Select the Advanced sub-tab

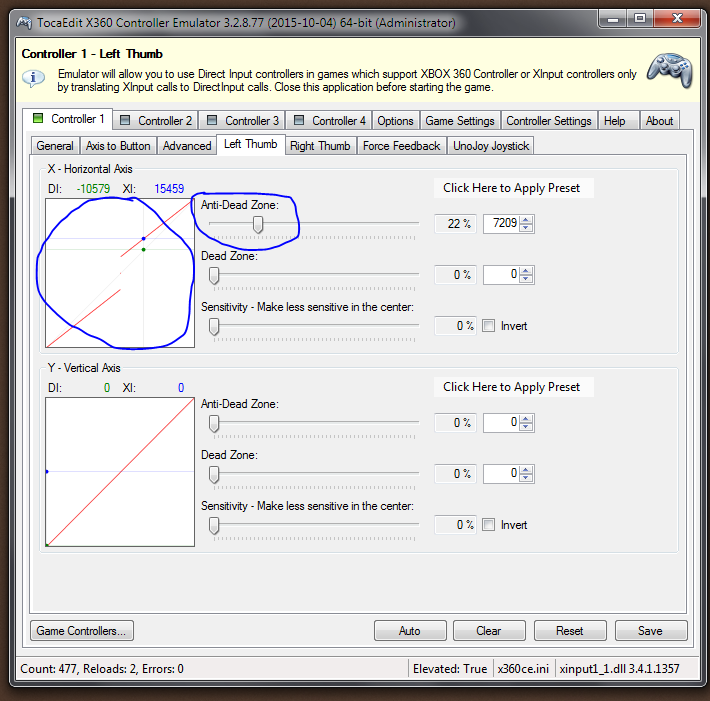(187, 146)
